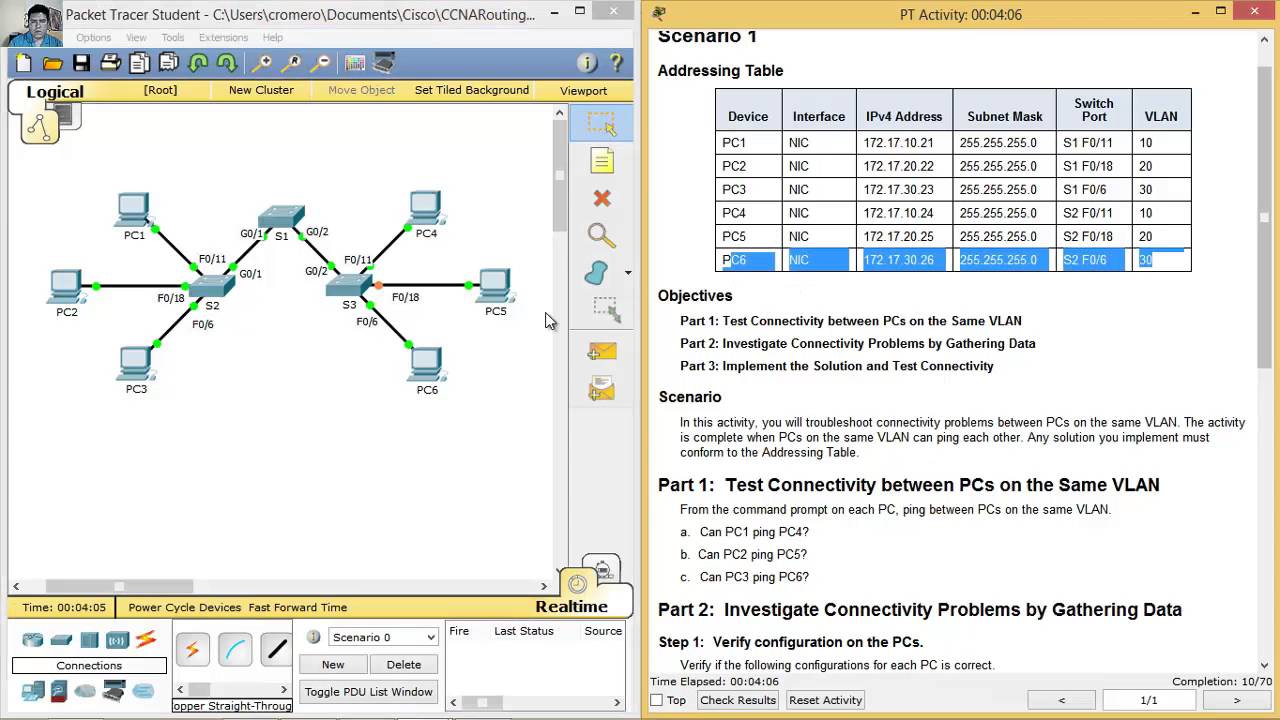This screenshot has width=1280, height=720.
Task: Open the Extensions menu
Action: tap(223, 38)
